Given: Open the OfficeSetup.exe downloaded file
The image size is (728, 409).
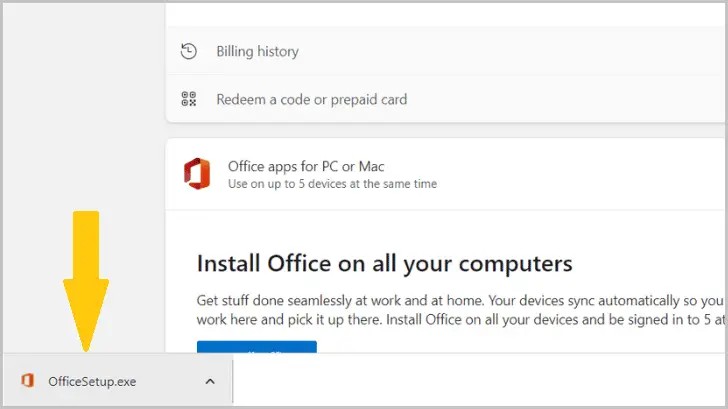Looking at the screenshot, I should pos(92,381).
